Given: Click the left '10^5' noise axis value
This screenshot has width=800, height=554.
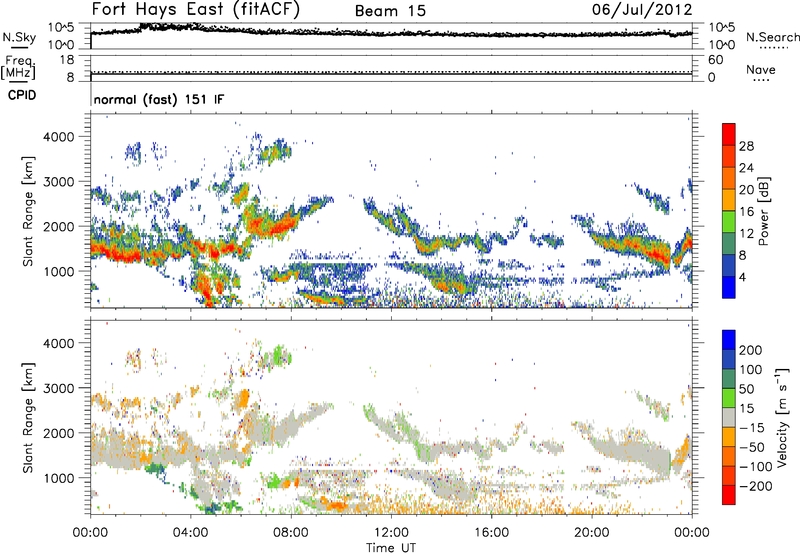Looking at the screenshot, I should (61, 27).
